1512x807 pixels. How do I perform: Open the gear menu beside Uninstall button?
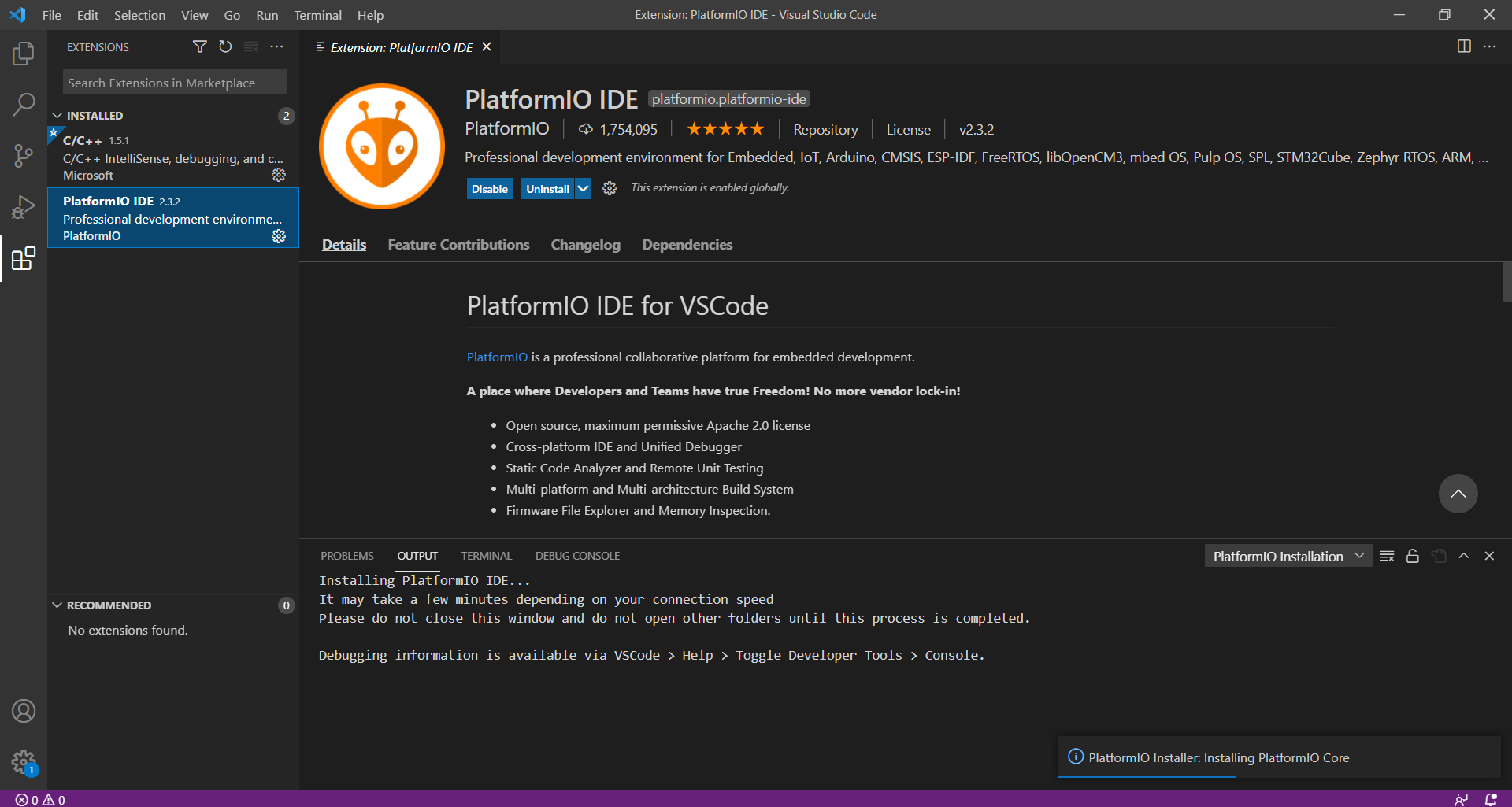610,188
